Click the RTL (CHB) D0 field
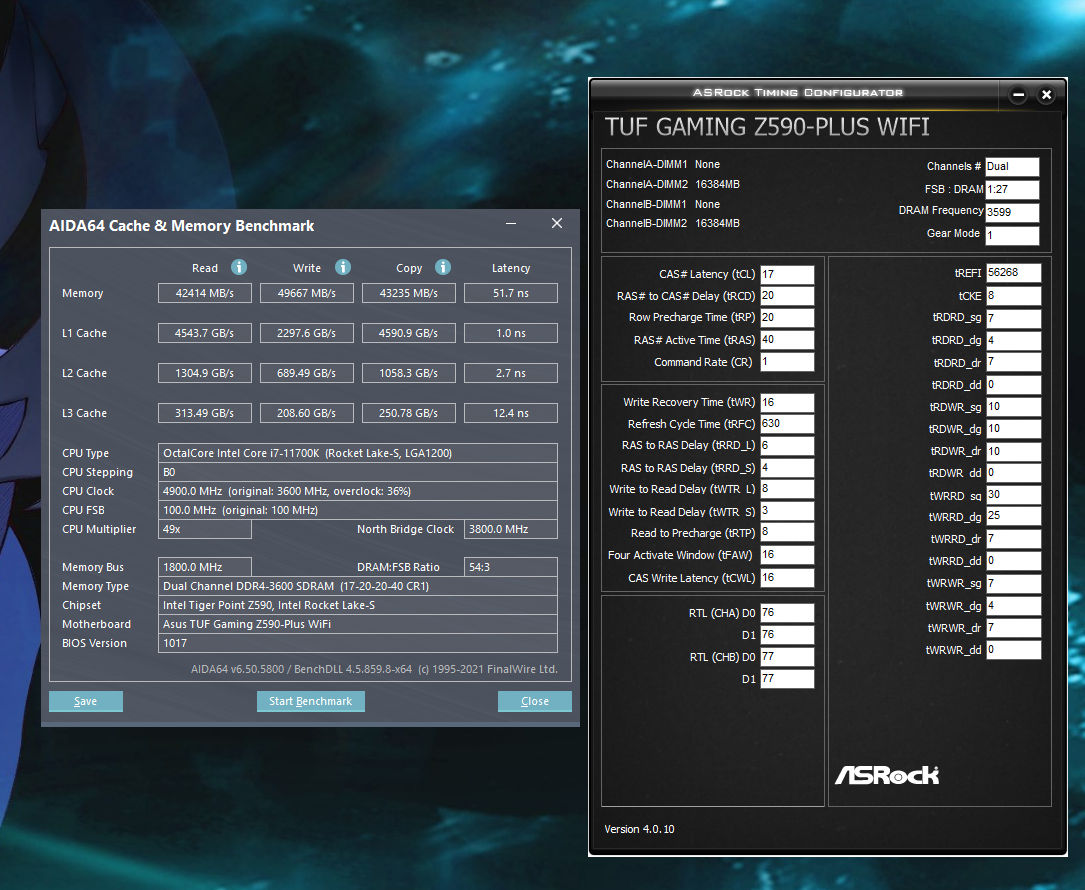This screenshot has width=1085, height=890. (x=787, y=657)
